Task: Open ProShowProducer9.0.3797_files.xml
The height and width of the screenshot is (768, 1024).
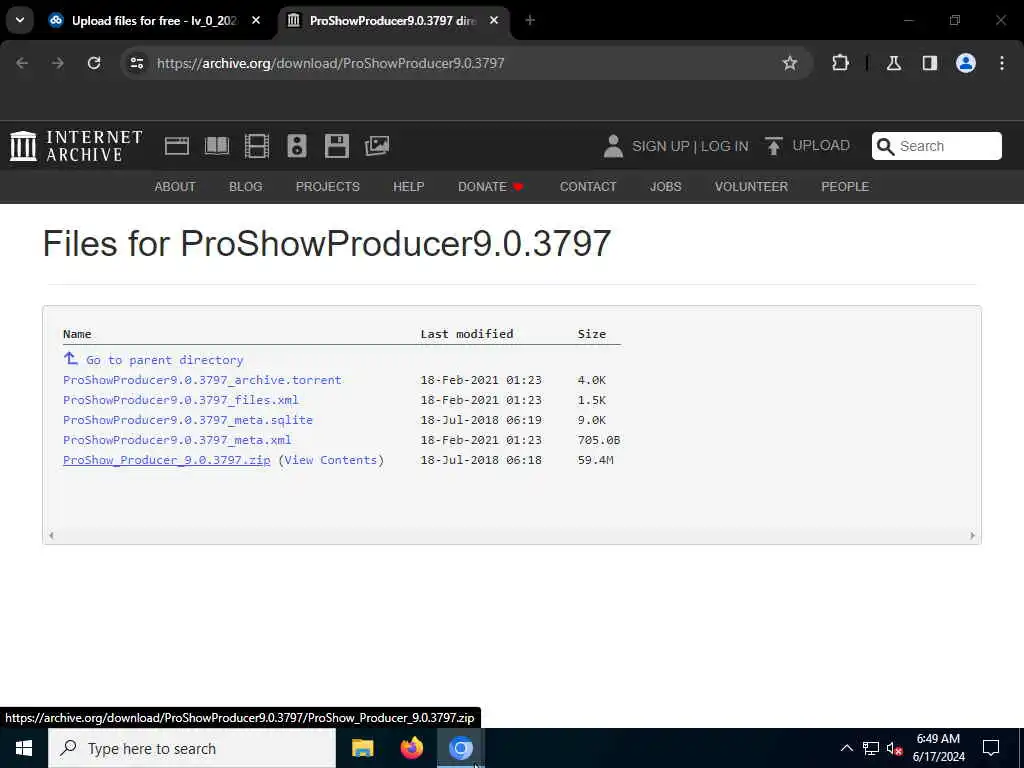Action: (180, 400)
